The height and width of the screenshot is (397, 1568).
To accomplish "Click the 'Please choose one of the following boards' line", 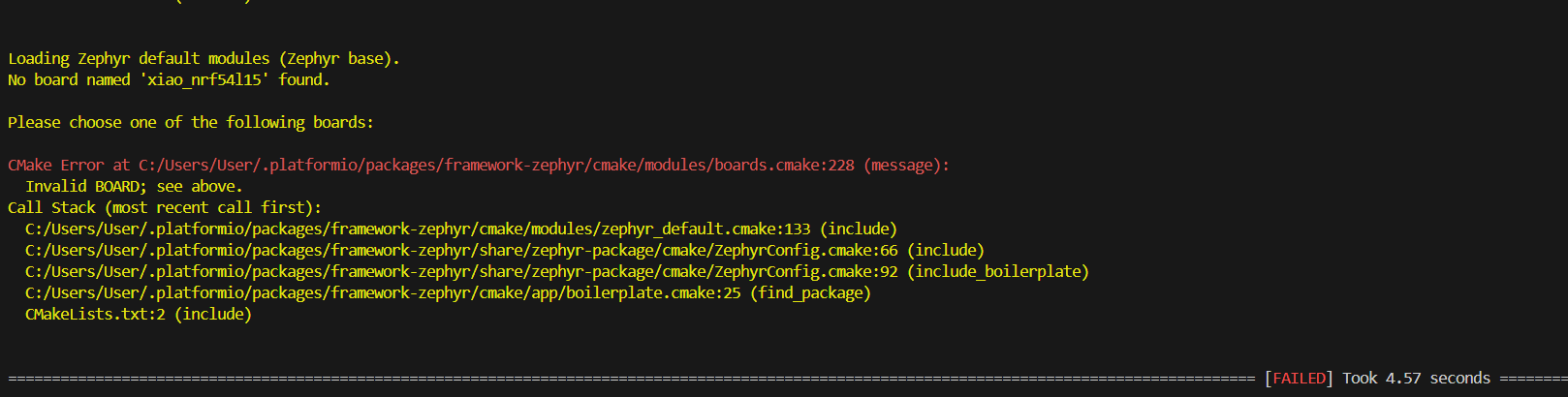I will tap(191, 123).
